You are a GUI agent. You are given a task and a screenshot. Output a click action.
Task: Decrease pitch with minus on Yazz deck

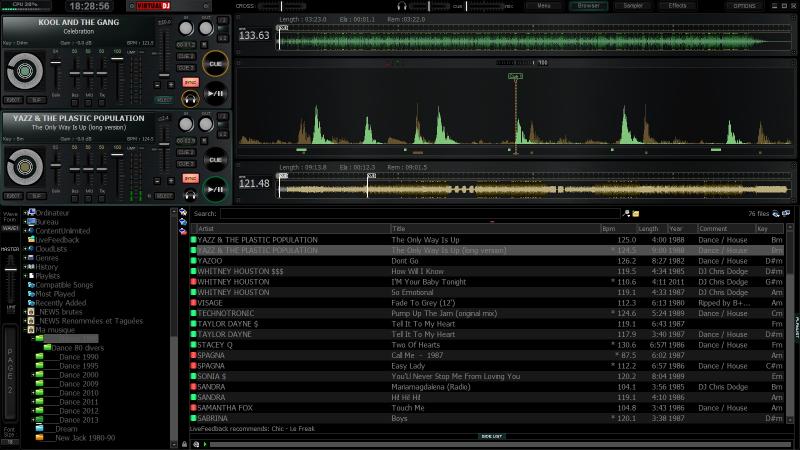pyautogui.click(x=157, y=181)
